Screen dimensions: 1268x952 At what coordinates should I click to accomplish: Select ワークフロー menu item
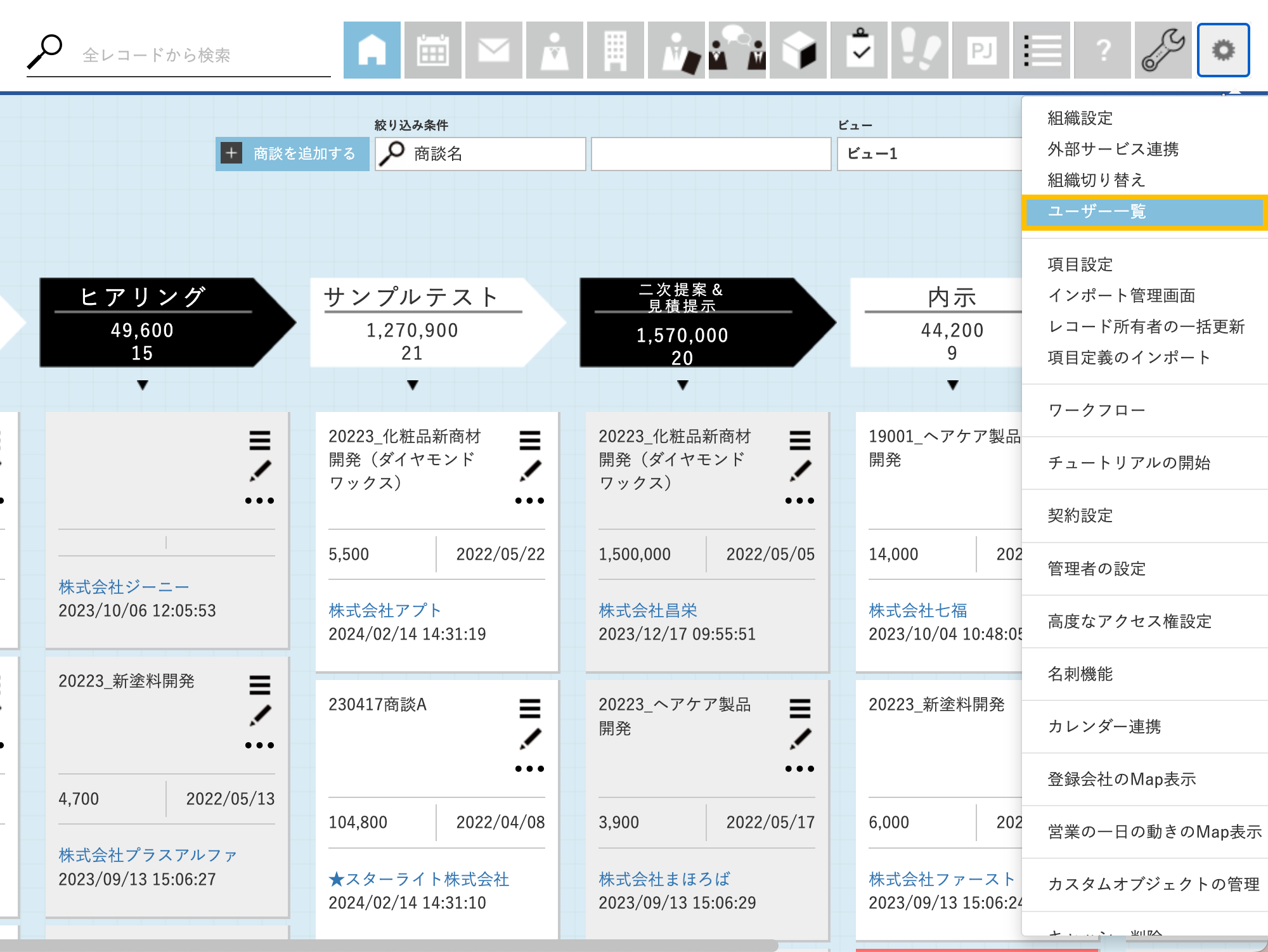(1096, 410)
